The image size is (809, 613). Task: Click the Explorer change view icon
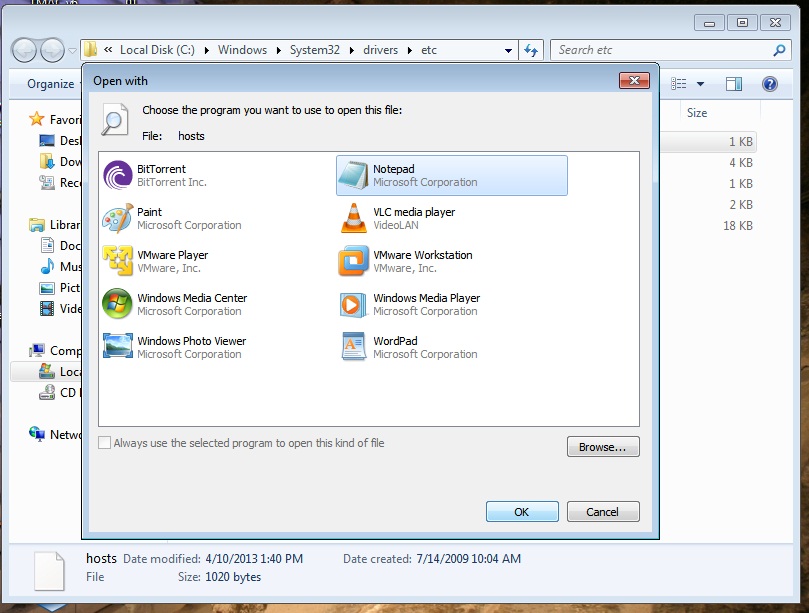[x=678, y=84]
